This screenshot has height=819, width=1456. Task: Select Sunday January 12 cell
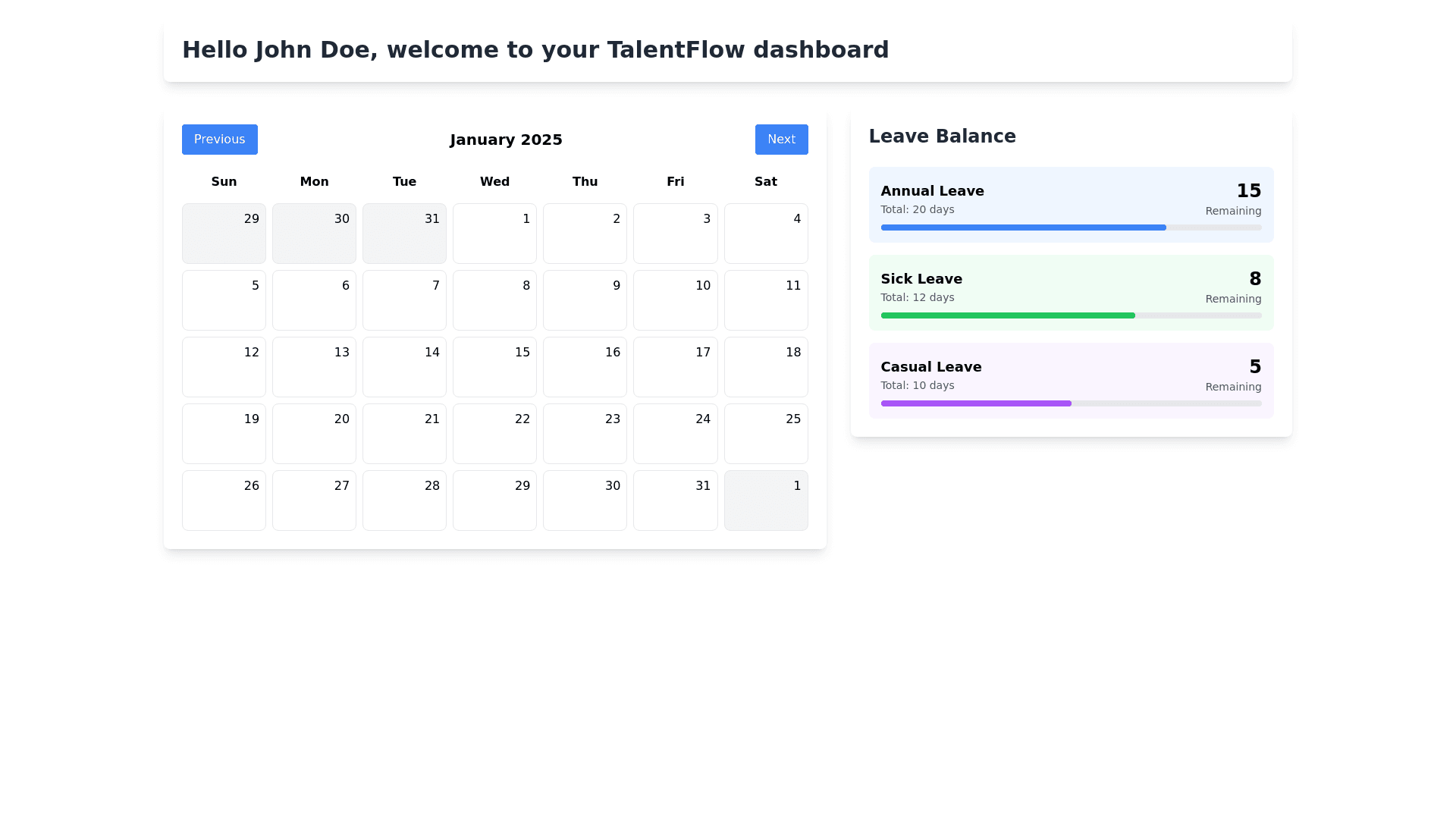coord(224,367)
